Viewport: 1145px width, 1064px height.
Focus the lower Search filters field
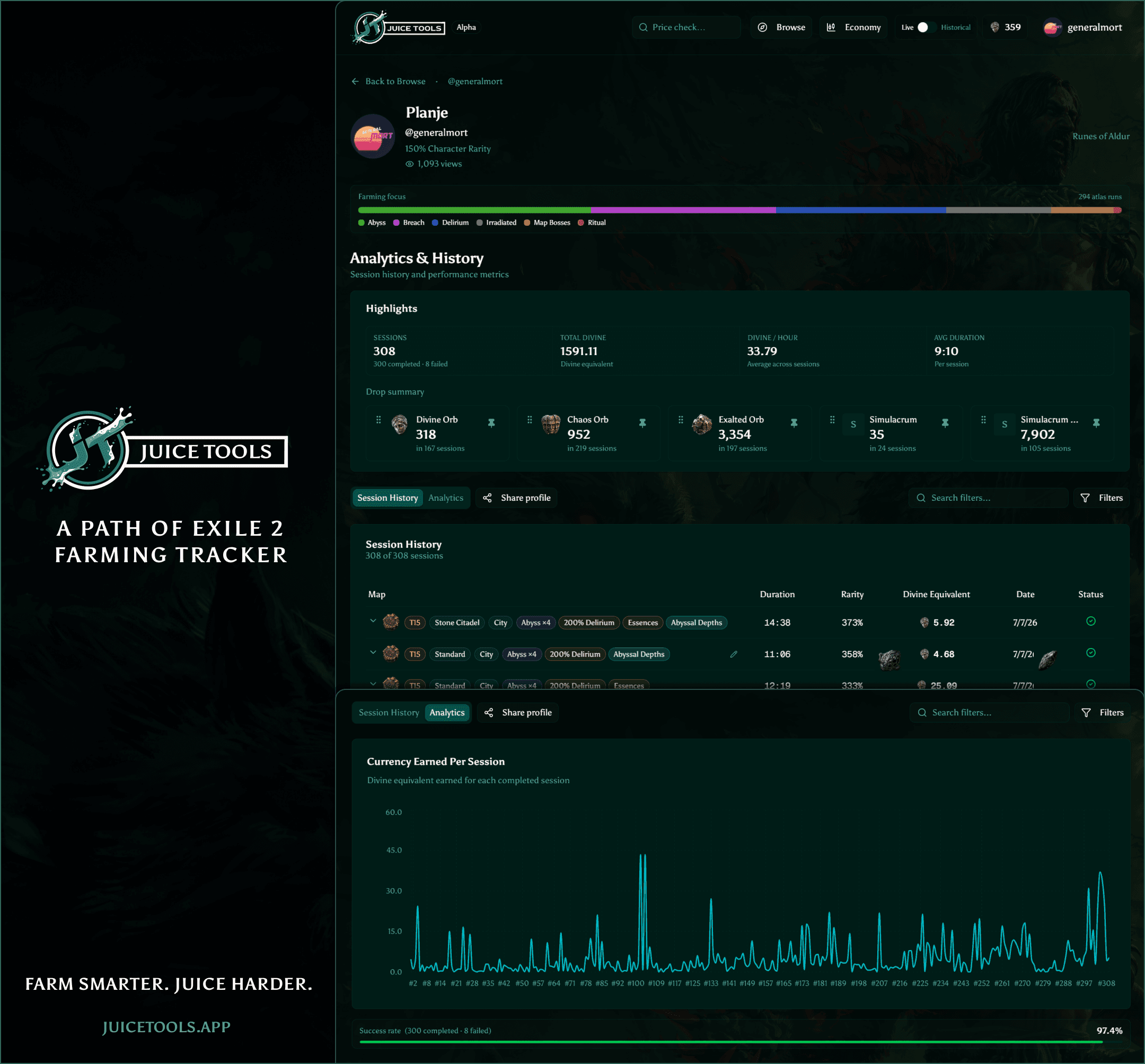click(x=990, y=713)
